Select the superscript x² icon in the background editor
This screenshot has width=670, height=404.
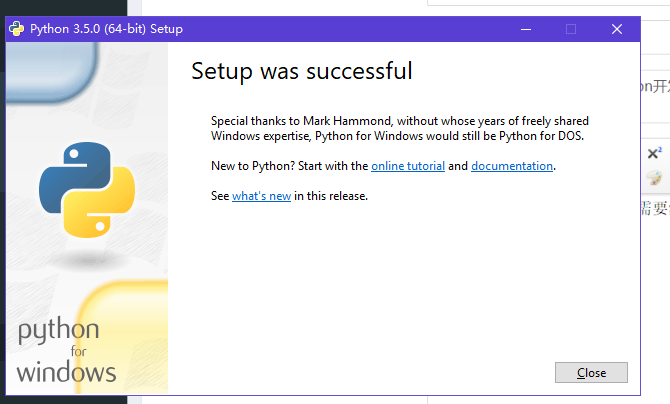point(655,153)
